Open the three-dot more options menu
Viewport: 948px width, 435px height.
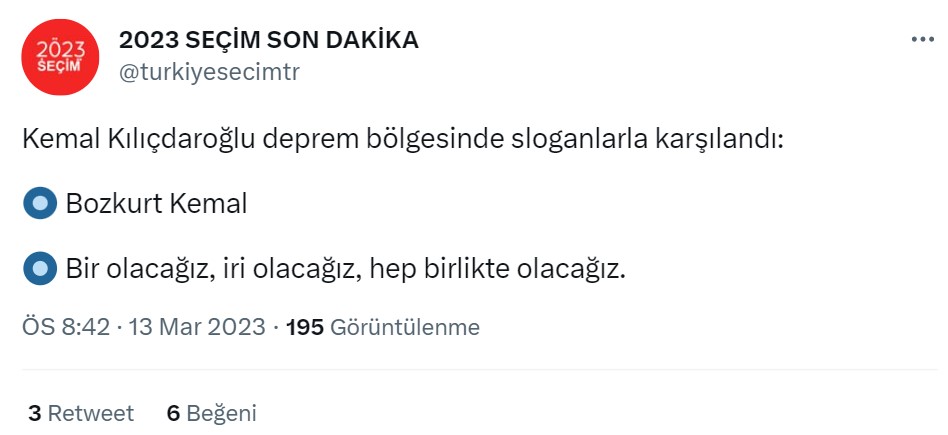[x=922, y=40]
